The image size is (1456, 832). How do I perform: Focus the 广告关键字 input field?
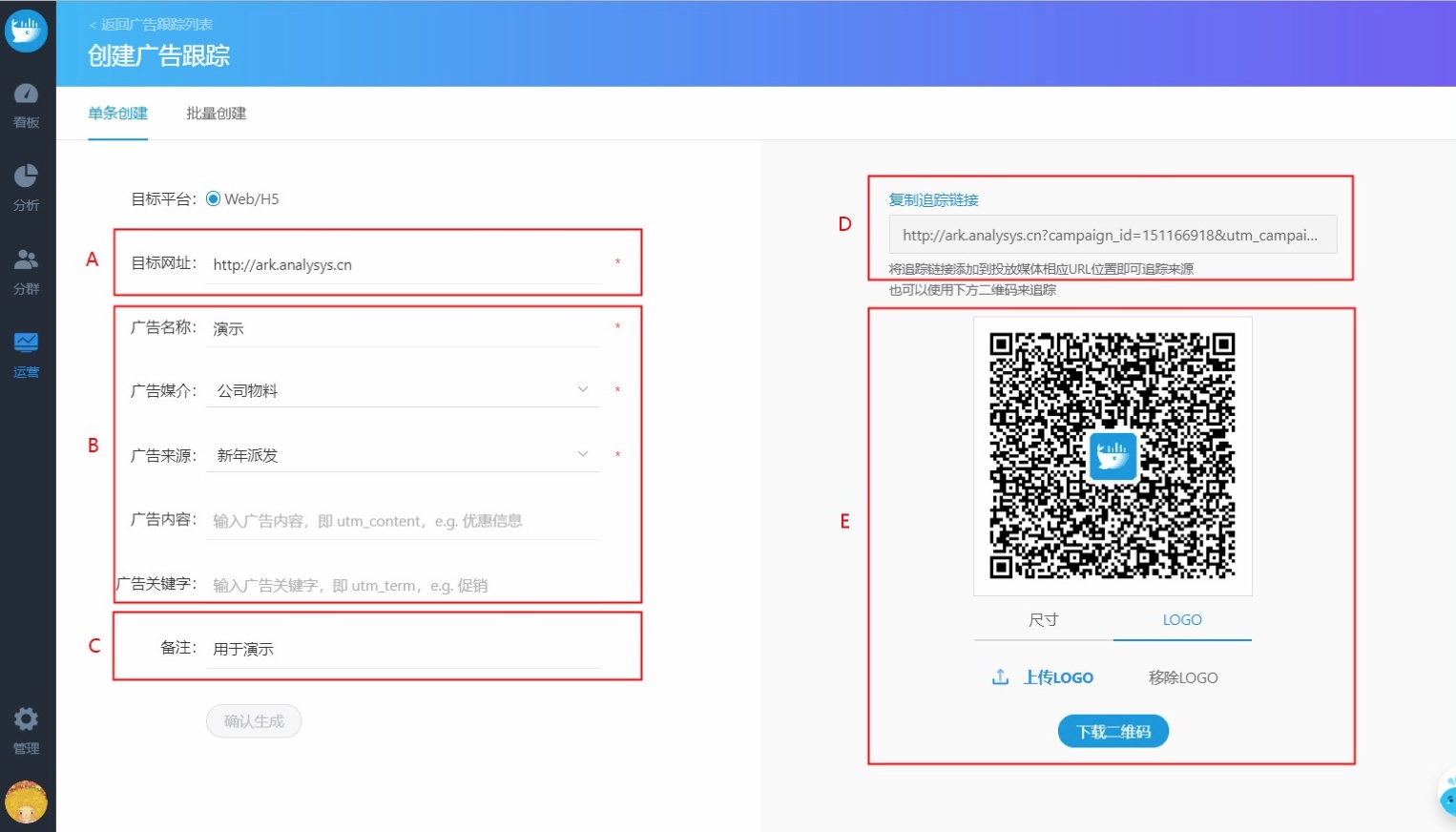tap(404, 585)
